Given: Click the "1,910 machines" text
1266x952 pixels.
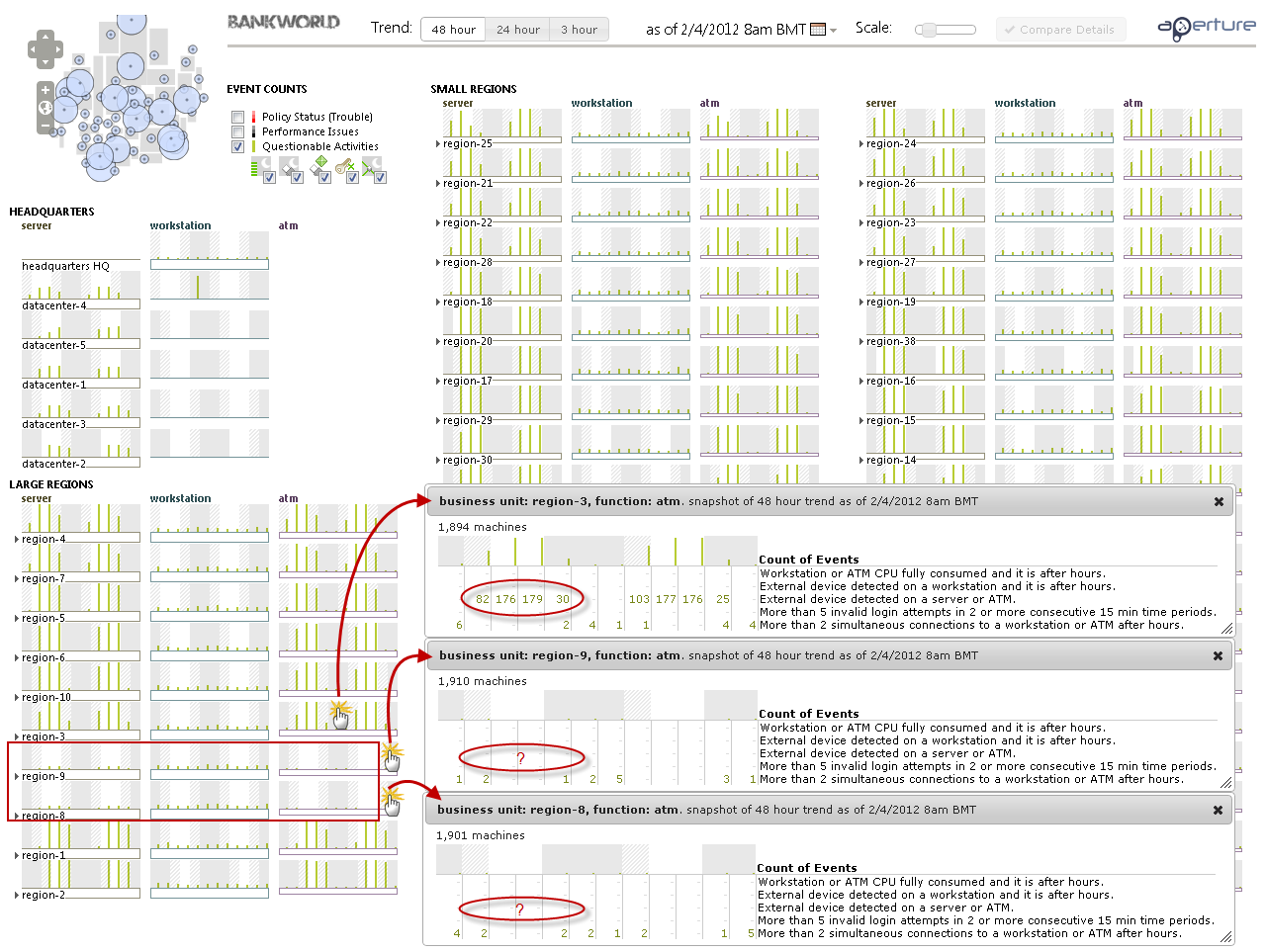Looking at the screenshot, I should pyautogui.click(x=482, y=681).
